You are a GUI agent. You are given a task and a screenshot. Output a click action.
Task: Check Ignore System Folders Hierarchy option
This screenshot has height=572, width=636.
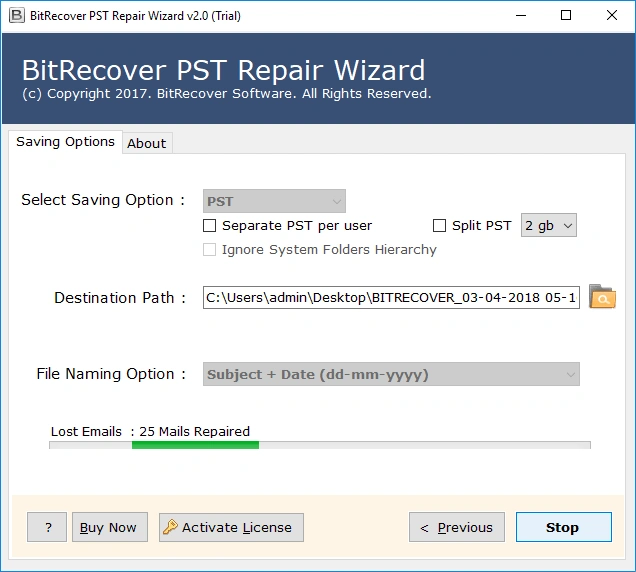(210, 250)
